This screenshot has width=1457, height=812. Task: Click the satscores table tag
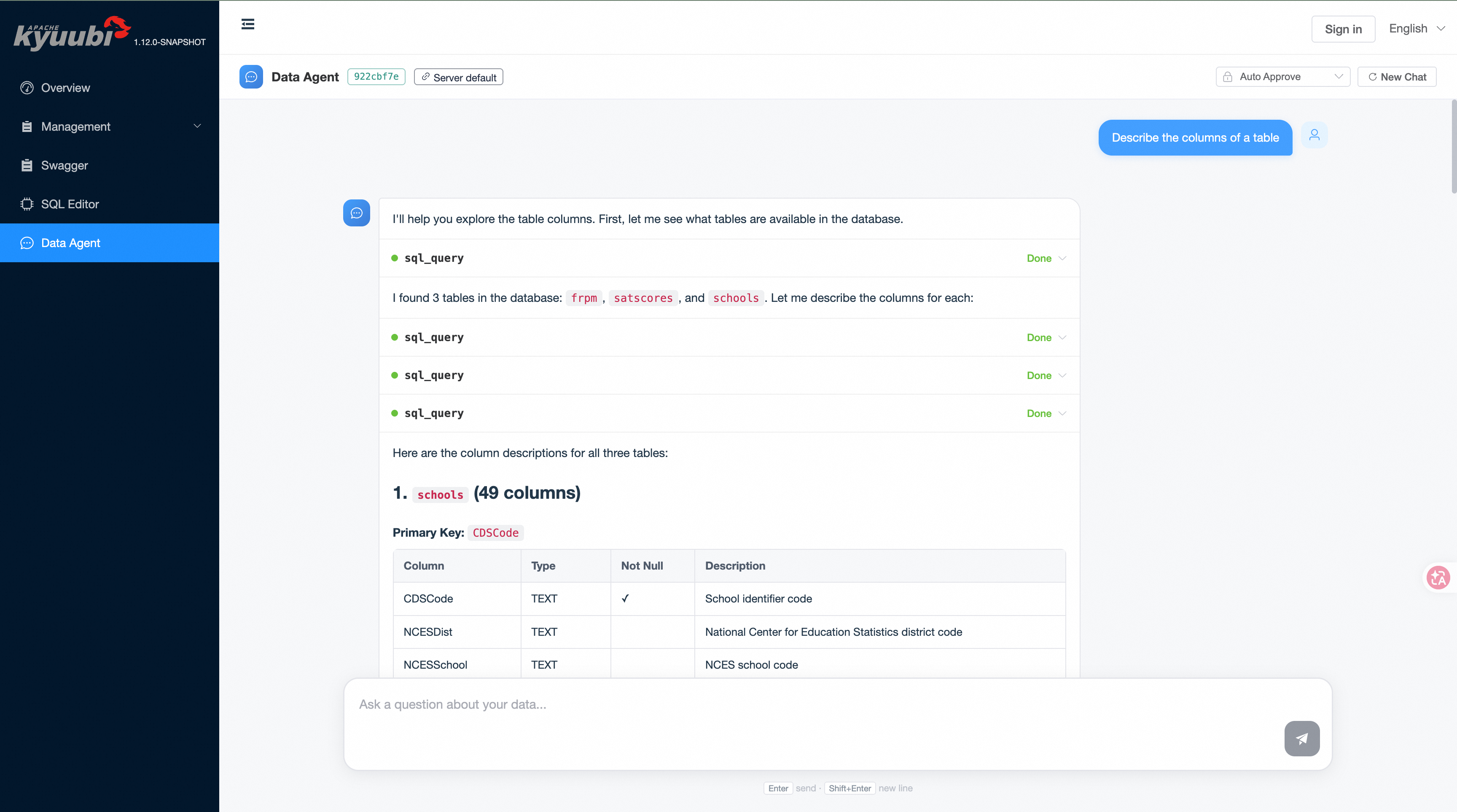(x=643, y=298)
